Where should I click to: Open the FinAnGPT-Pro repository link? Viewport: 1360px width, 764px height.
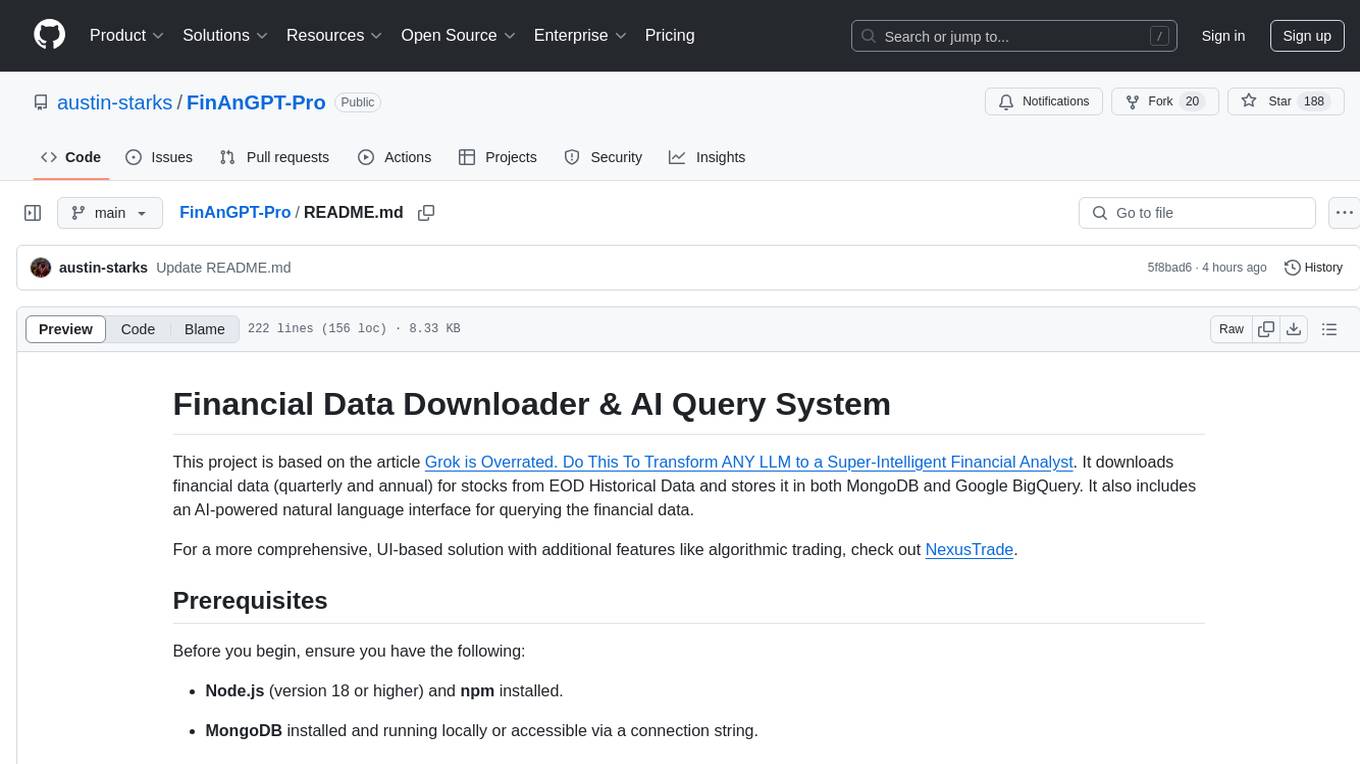click(256, 102)
